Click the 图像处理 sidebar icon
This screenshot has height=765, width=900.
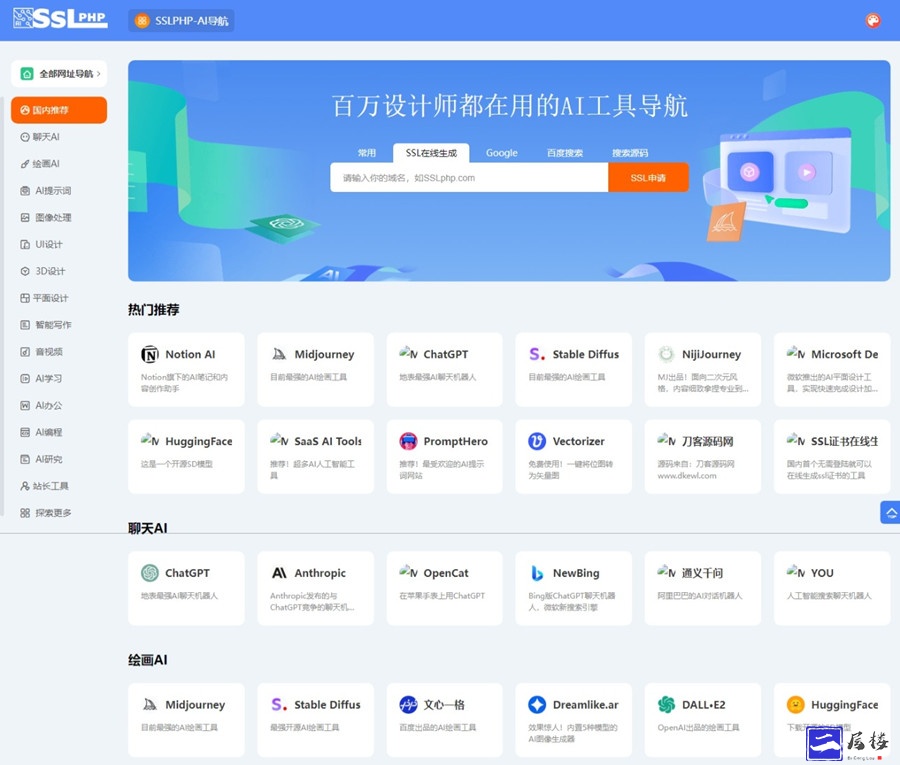(25, 218)
